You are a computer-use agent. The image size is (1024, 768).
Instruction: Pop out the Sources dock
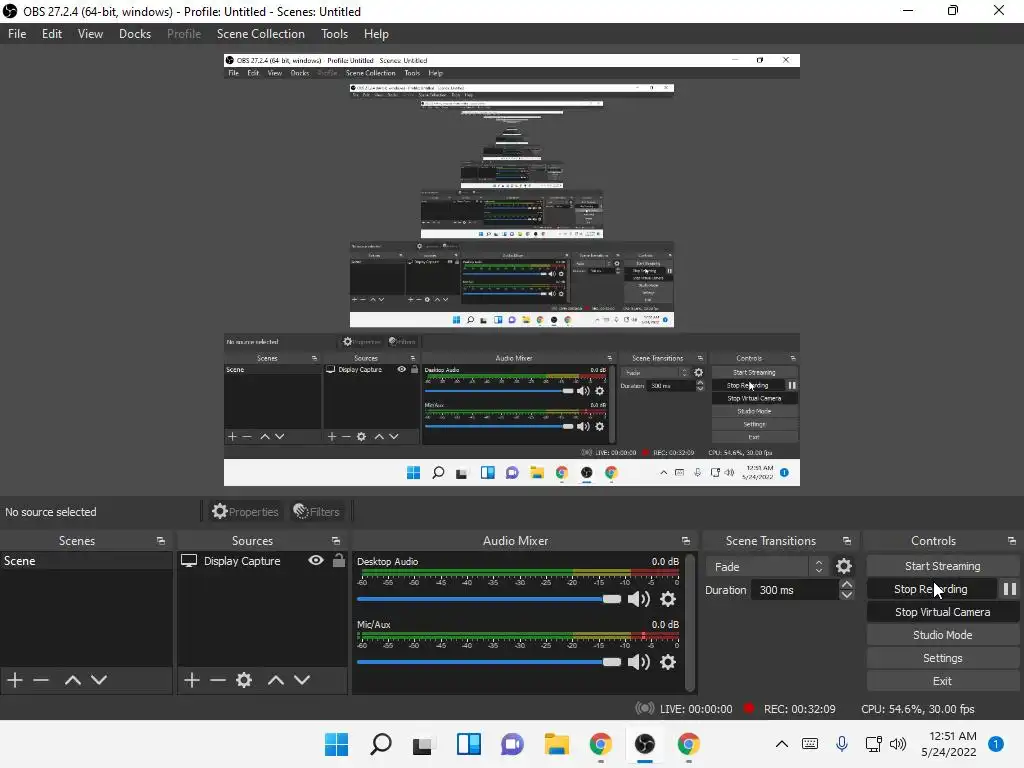click(336, 541)
